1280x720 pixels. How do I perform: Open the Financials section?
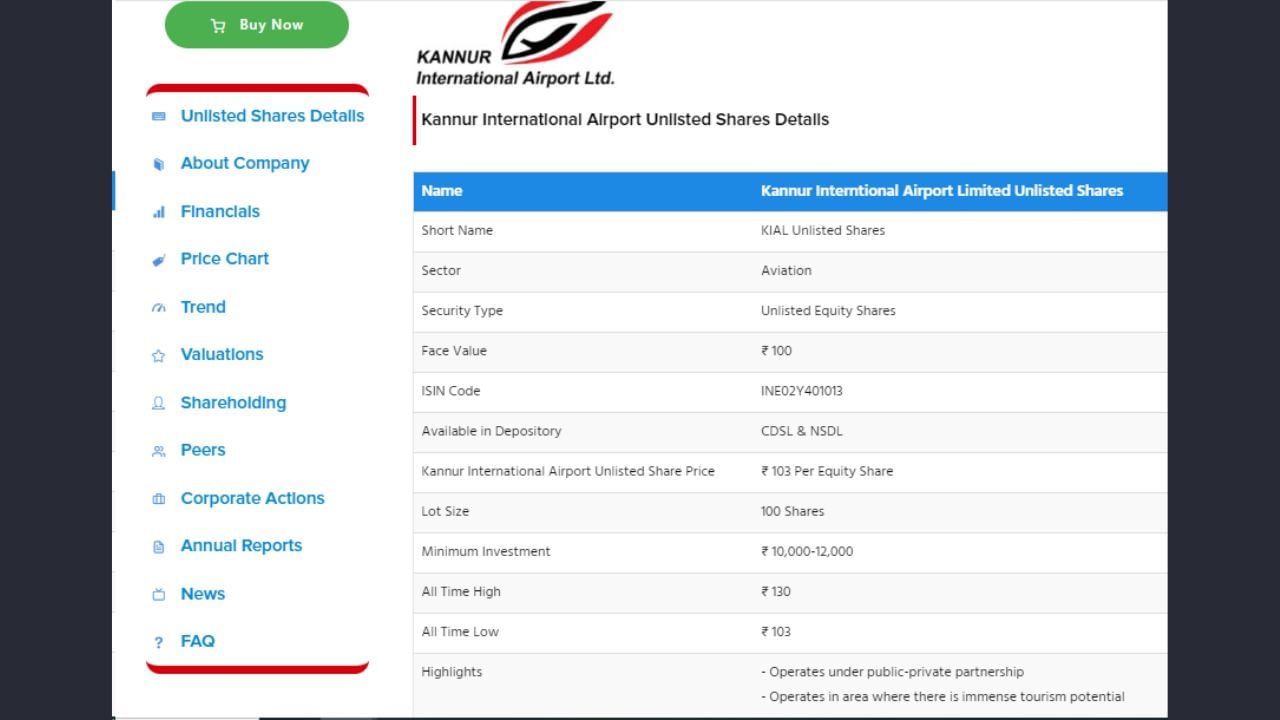click(220, 211)
